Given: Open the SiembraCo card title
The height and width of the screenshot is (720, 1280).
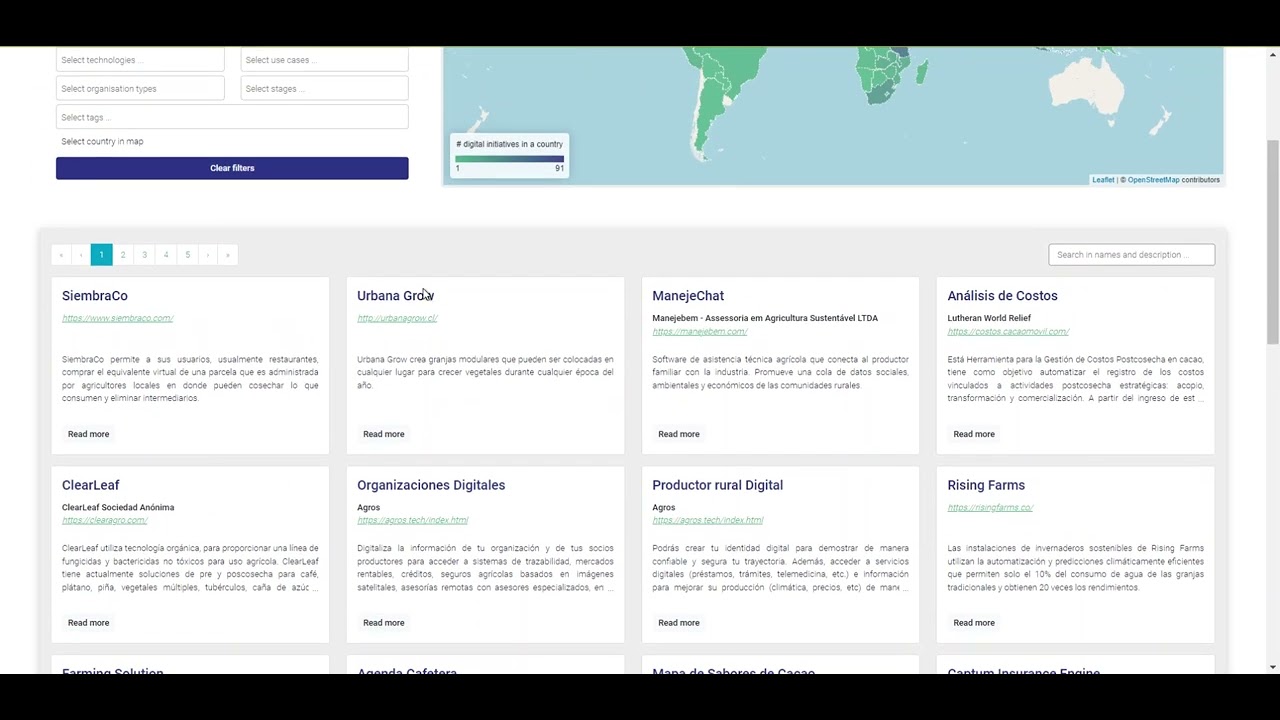Looking at the screenshot, I should click(x=95, y=296).
